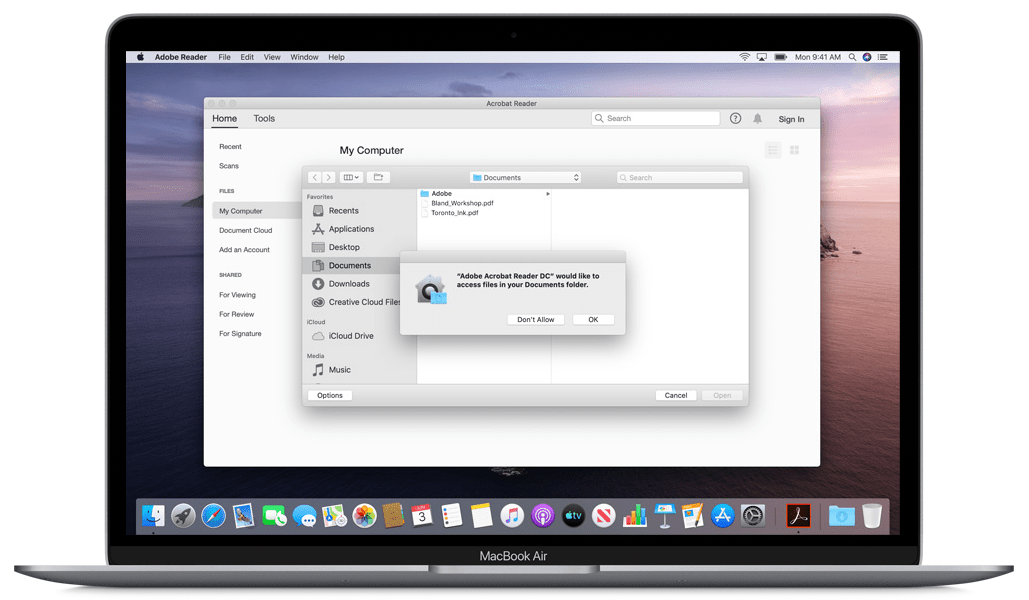This screenshot has width=1029, height=600.
Task: Click Add an Account in sidebar
Action: [244, 249]
